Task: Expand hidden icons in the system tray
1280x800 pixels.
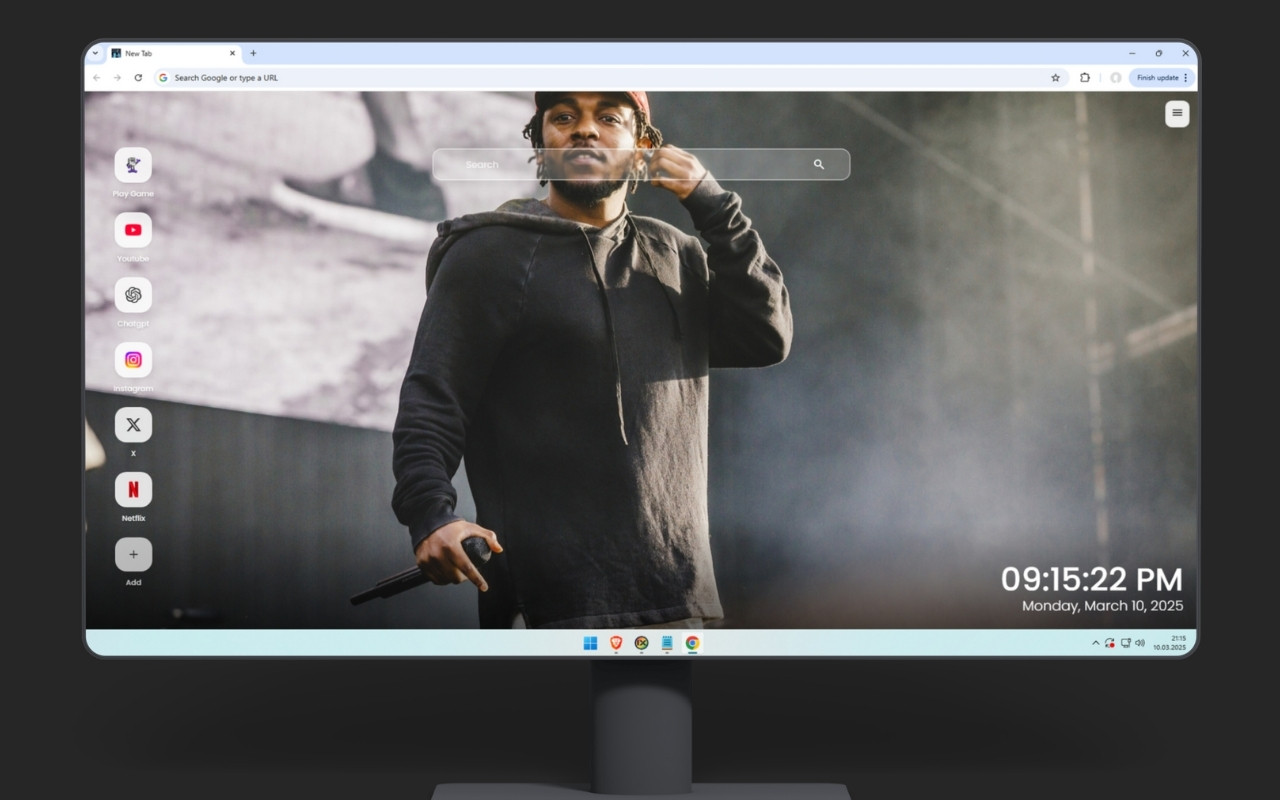Action: coord(1095,642)
